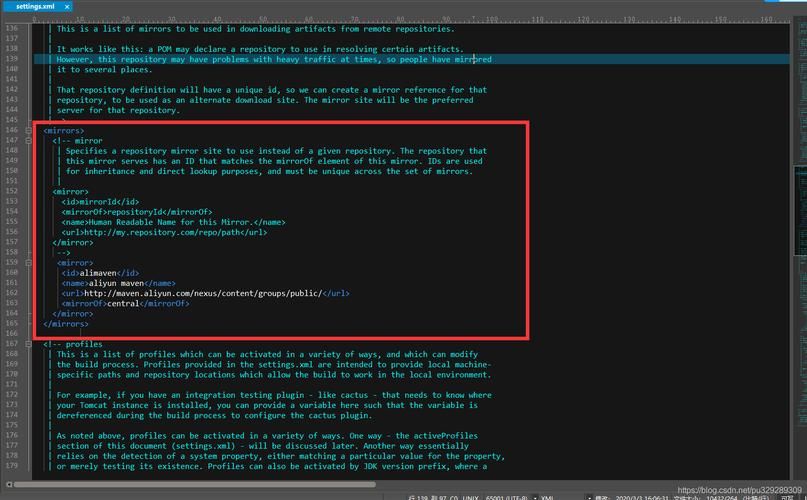This screenshot has width=807, height=500.
Task: Place cursor on the alimaven id value
Action: (98, 272)
